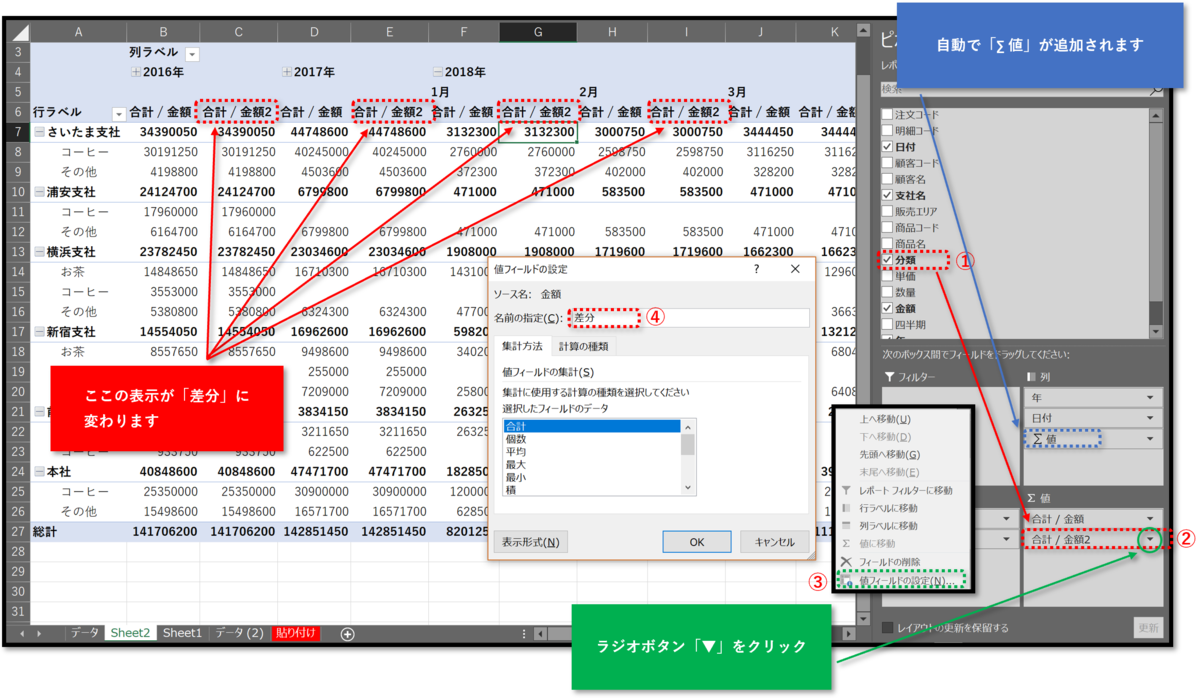Select 平均 in the summary function list
The image size is (1200, 698).
point(591,451)
